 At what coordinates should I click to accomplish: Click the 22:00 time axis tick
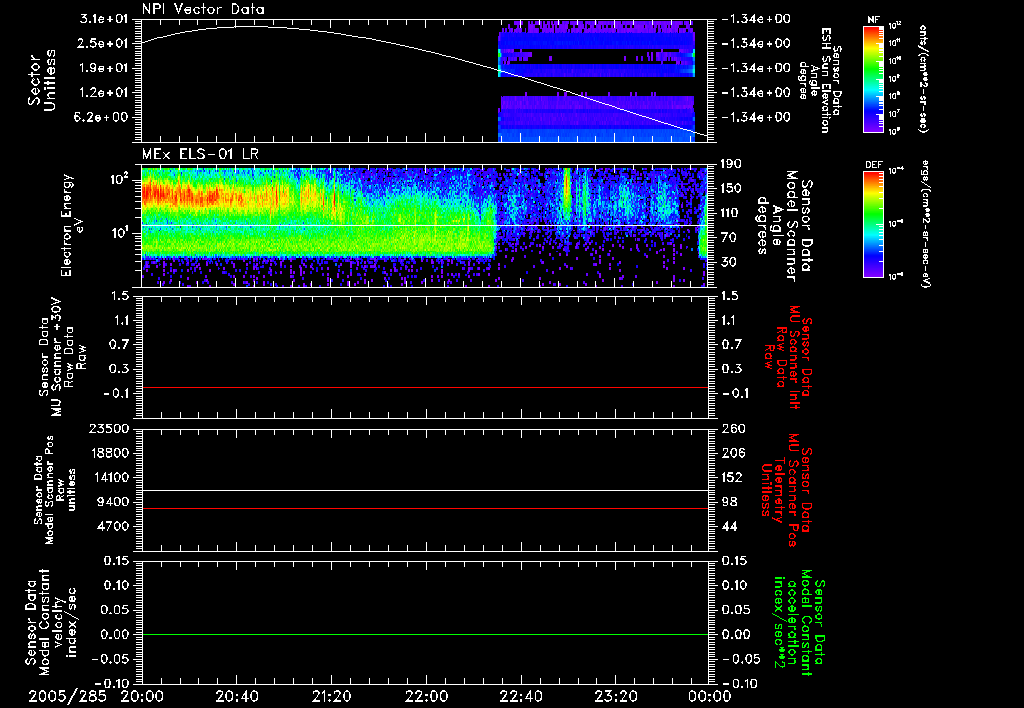(x=426, y=694)
